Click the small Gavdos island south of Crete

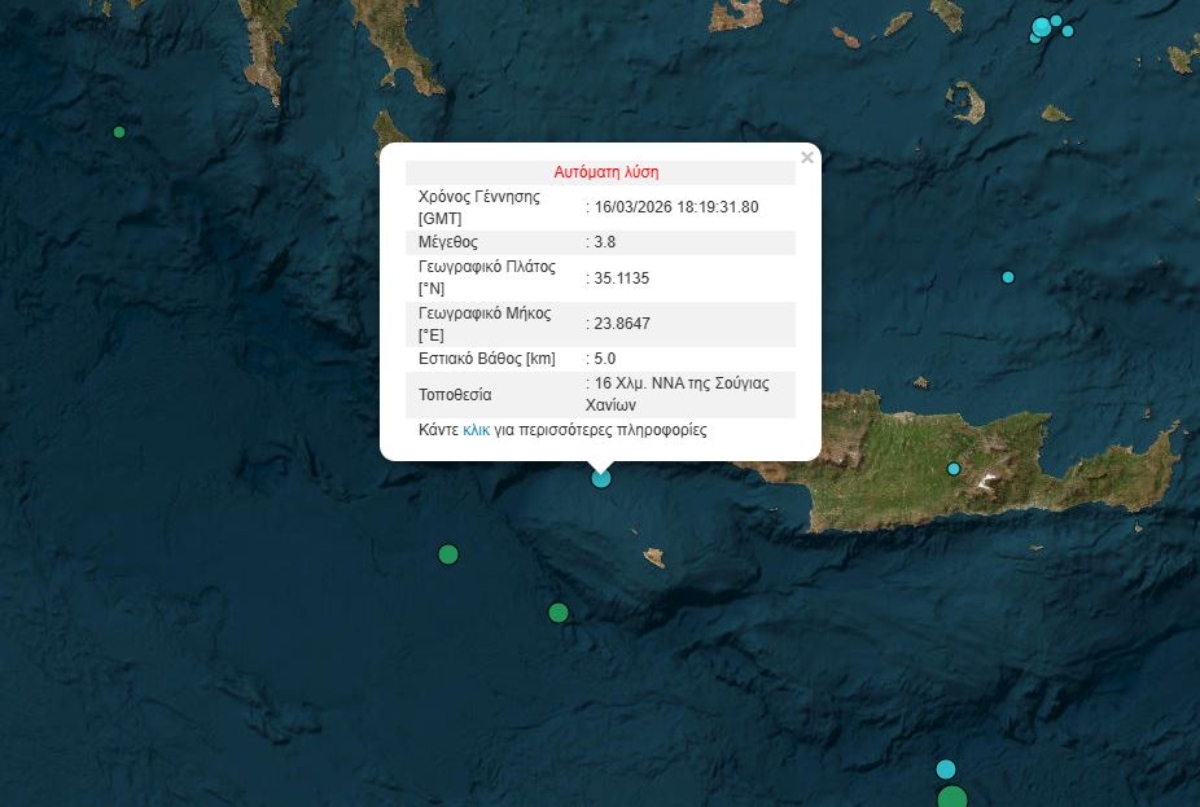(x=654, y=557)
